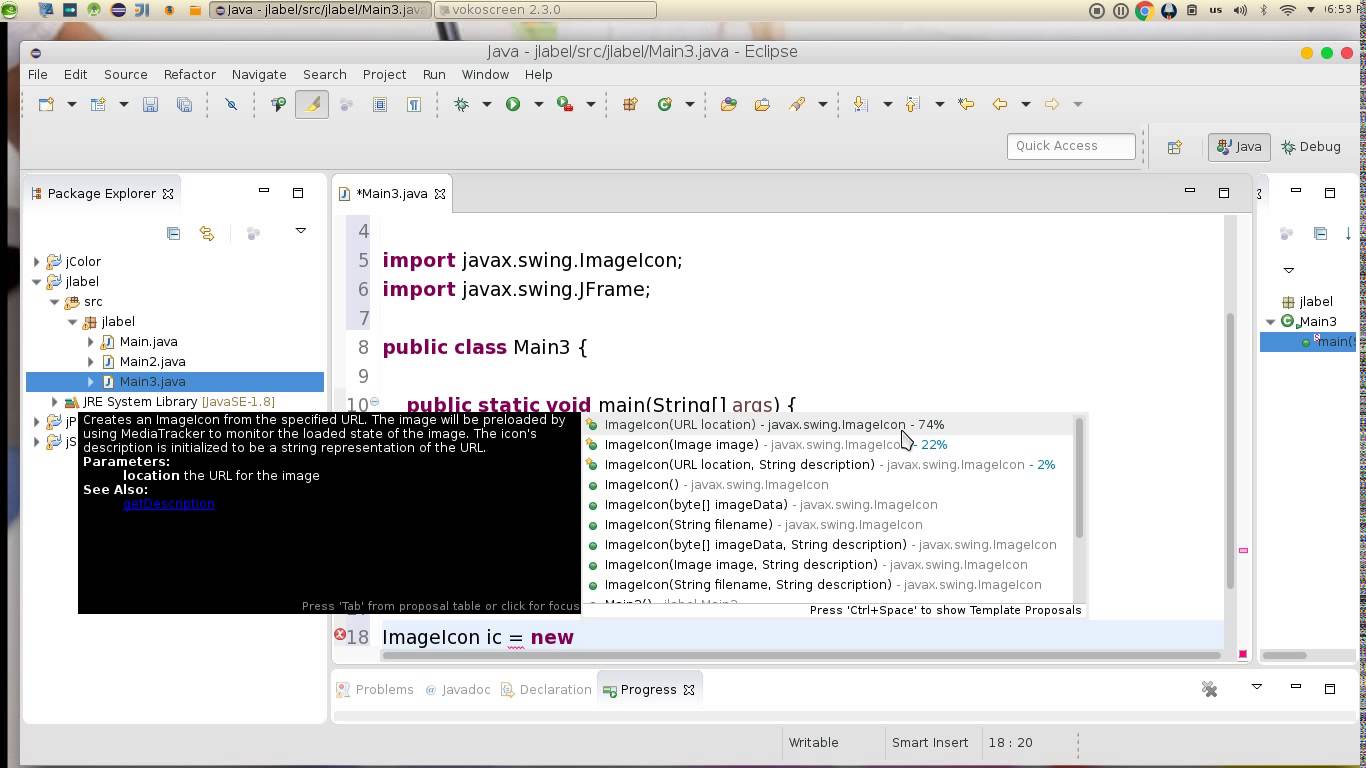This screenshot has width=1366, height=768.
Task: Click the Debug bug icon
Action: coord(461,104)
